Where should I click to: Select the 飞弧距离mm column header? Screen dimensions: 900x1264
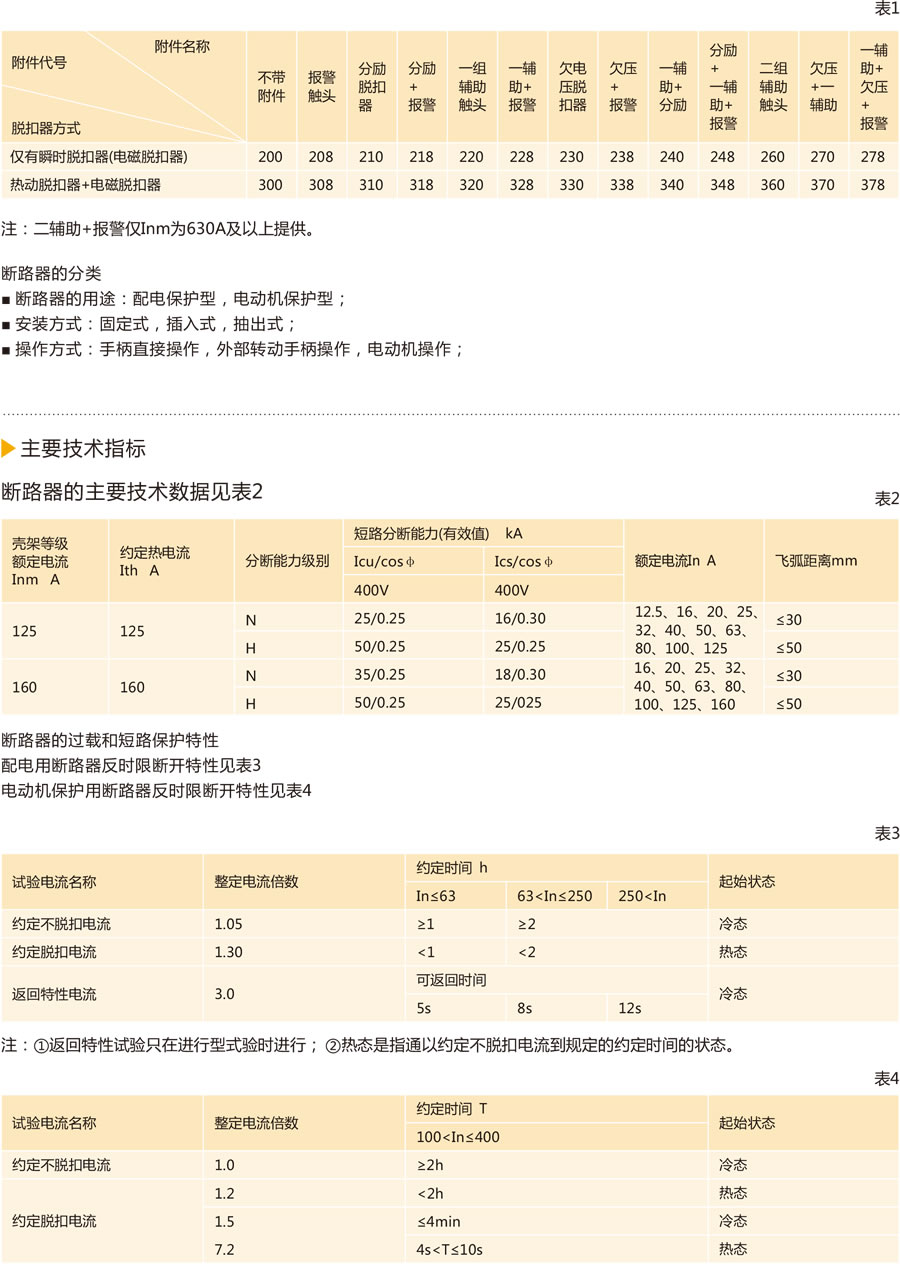click(x=816, y=561)
